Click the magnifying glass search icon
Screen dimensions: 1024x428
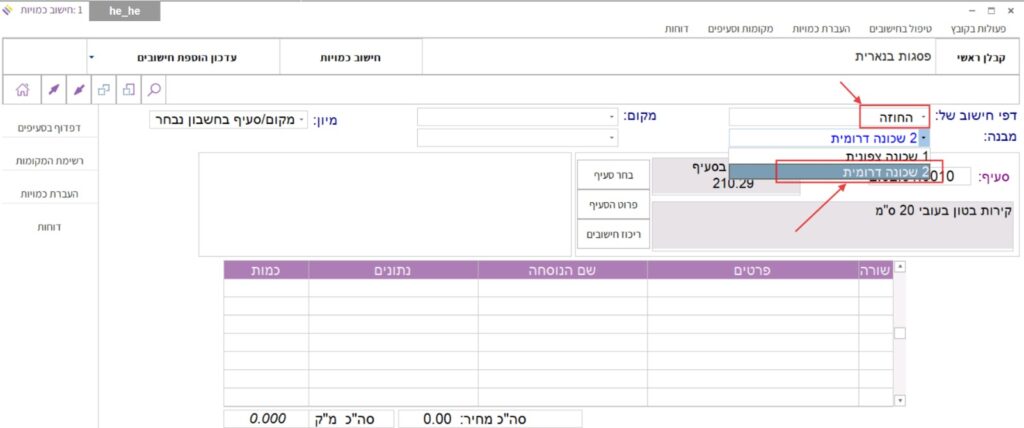(155, 89)
